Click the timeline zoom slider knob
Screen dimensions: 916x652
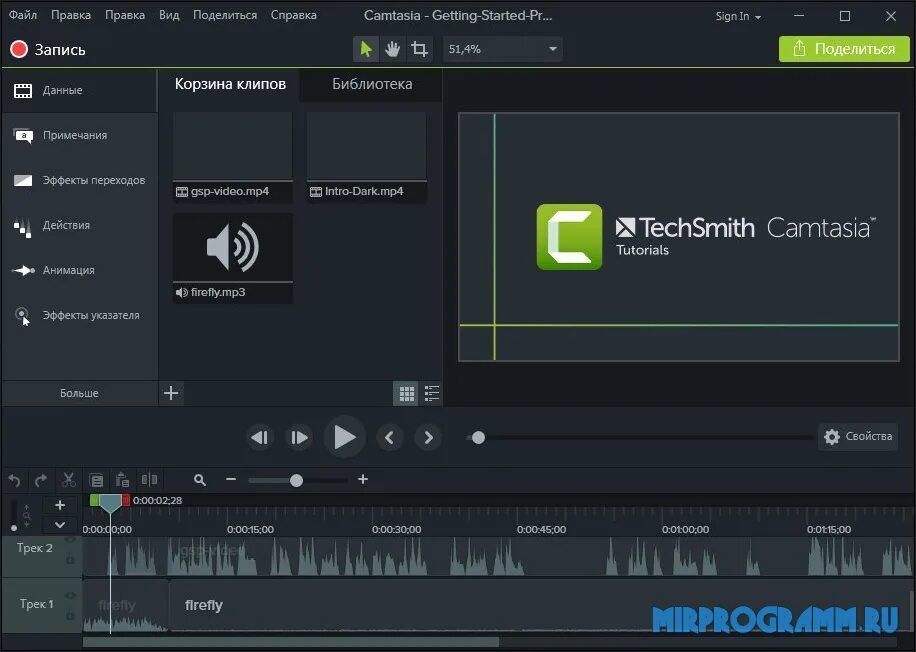point(296,480)
